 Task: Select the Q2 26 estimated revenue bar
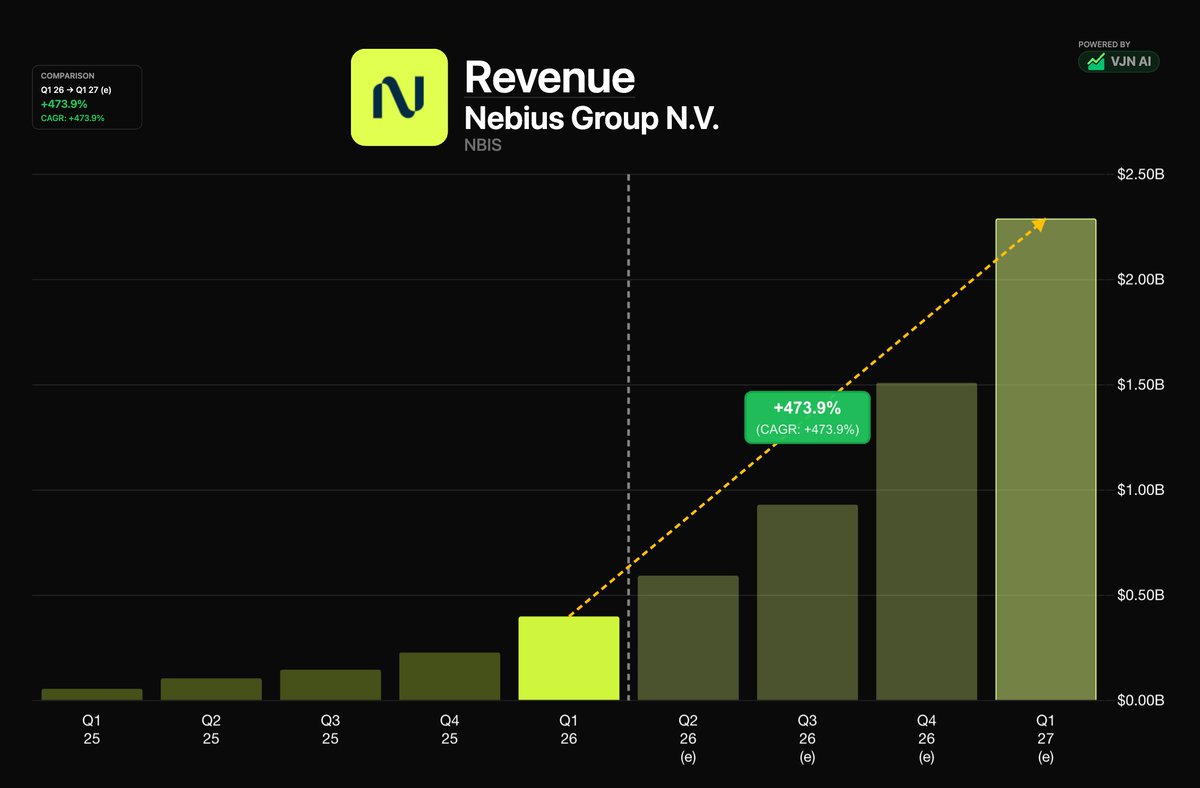(688, 638)
